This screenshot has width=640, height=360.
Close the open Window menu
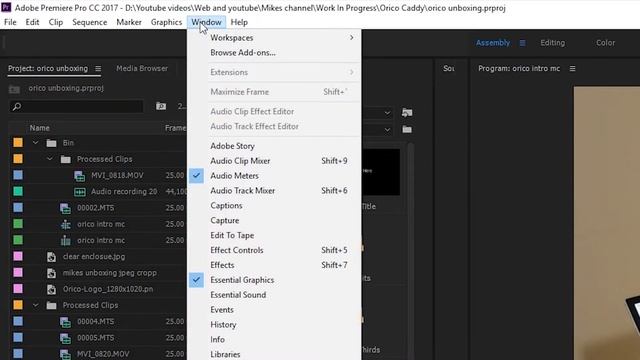tap(207, 22)
